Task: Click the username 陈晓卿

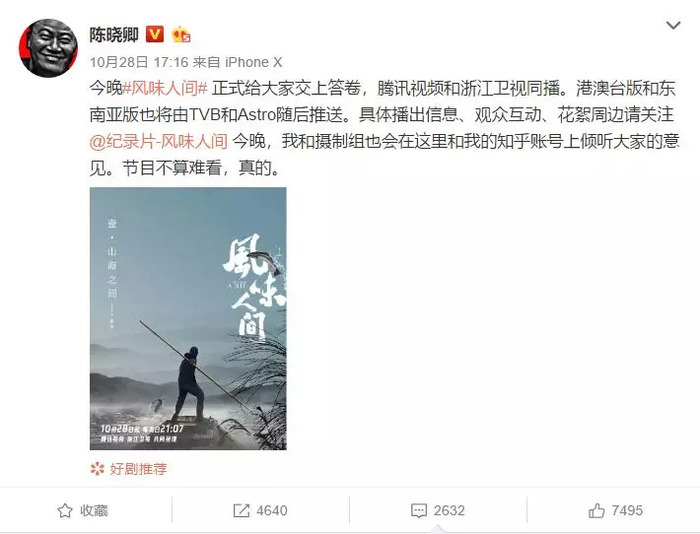Action: [x=114, y=34]
